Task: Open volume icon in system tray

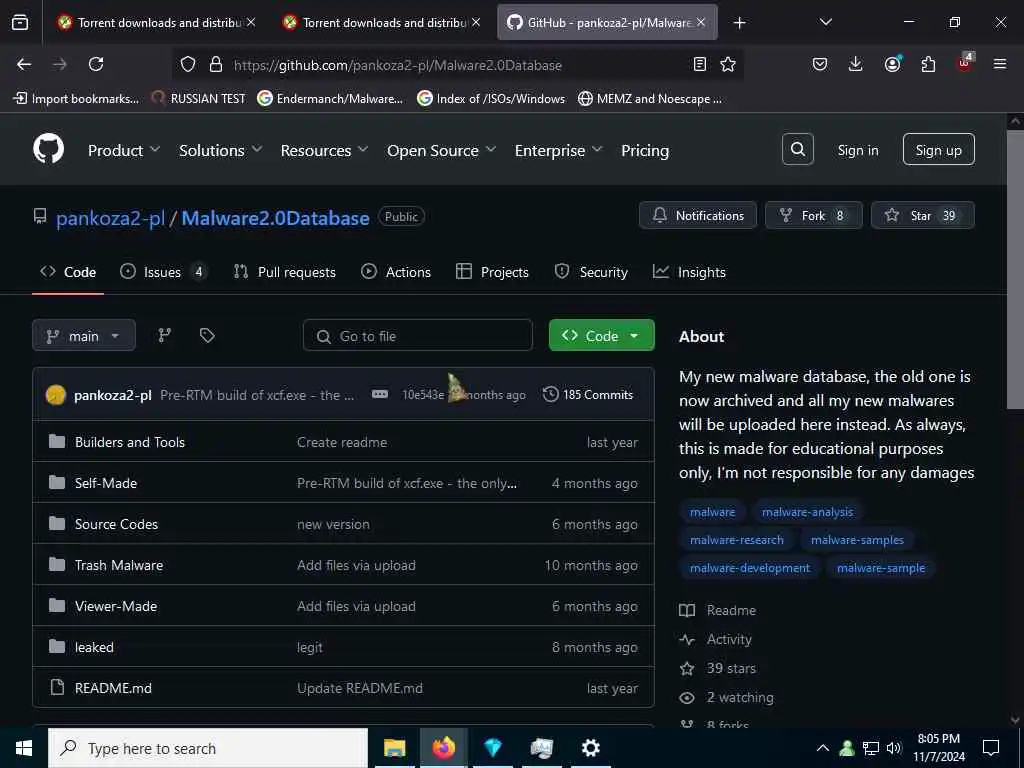Action: pyautogui.click(x=894, y=748)
